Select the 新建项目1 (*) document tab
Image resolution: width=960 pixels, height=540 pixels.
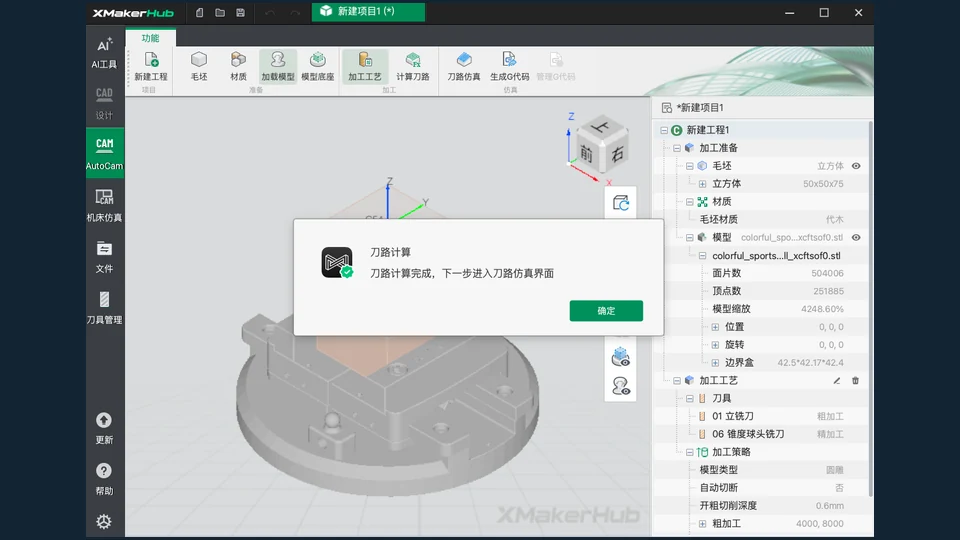pos(368,12)
